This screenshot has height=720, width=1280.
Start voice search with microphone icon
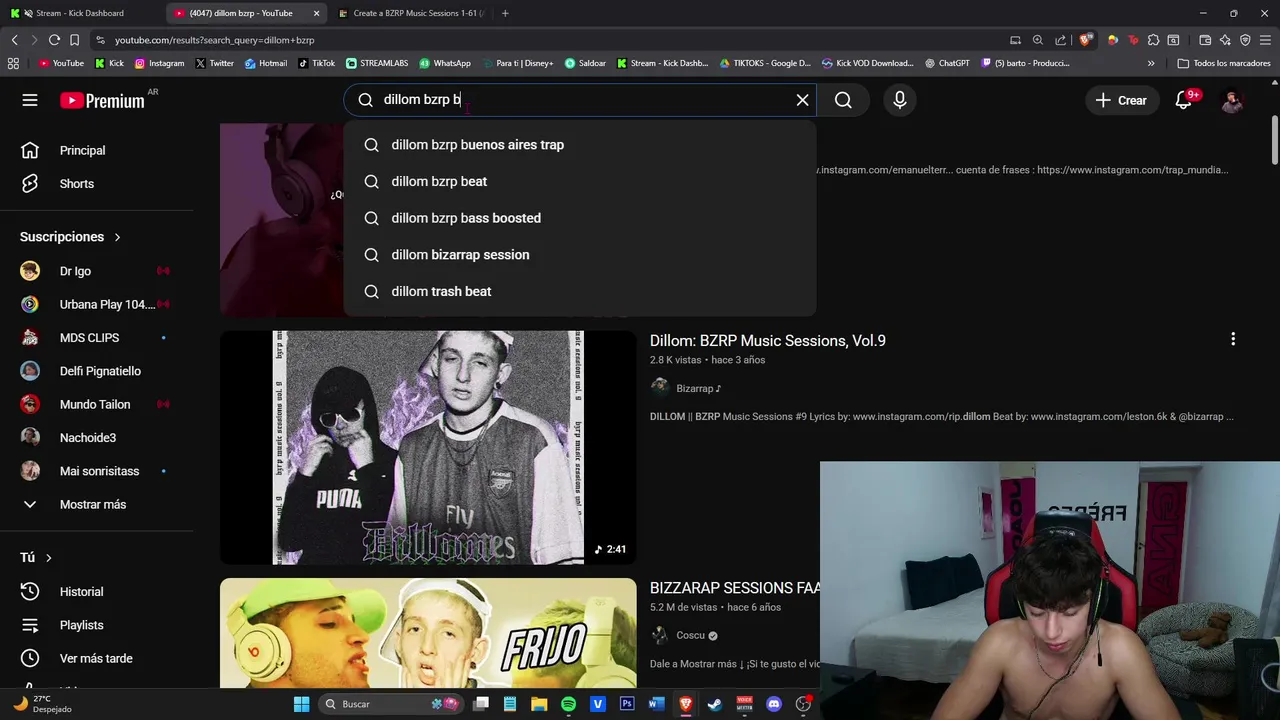[900, 100]
